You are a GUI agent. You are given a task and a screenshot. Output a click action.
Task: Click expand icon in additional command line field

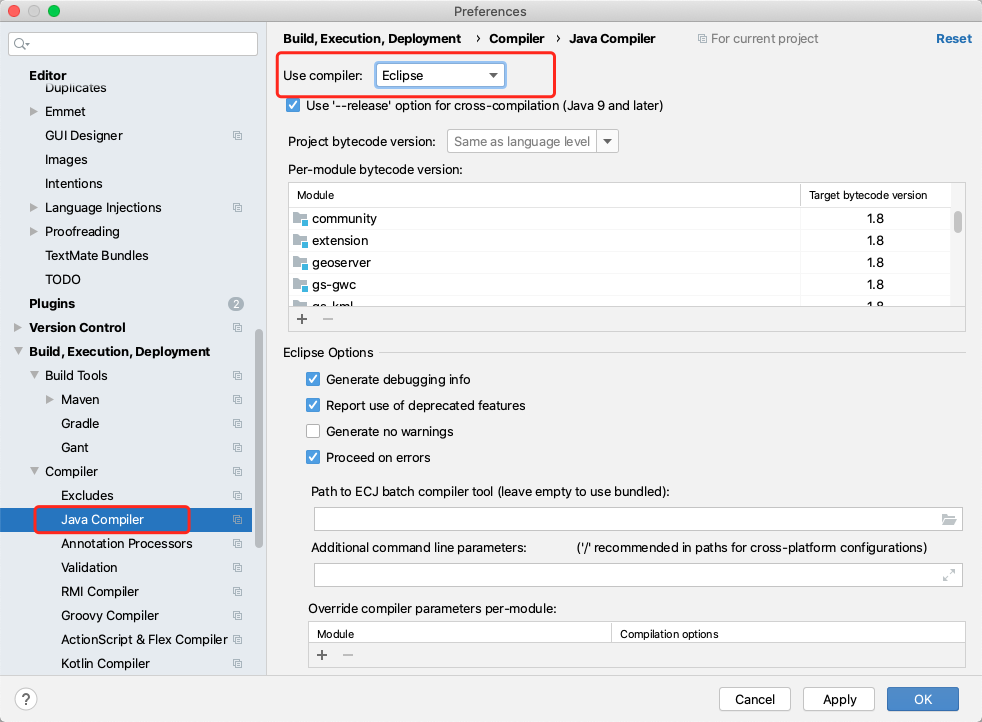[949, 575]
